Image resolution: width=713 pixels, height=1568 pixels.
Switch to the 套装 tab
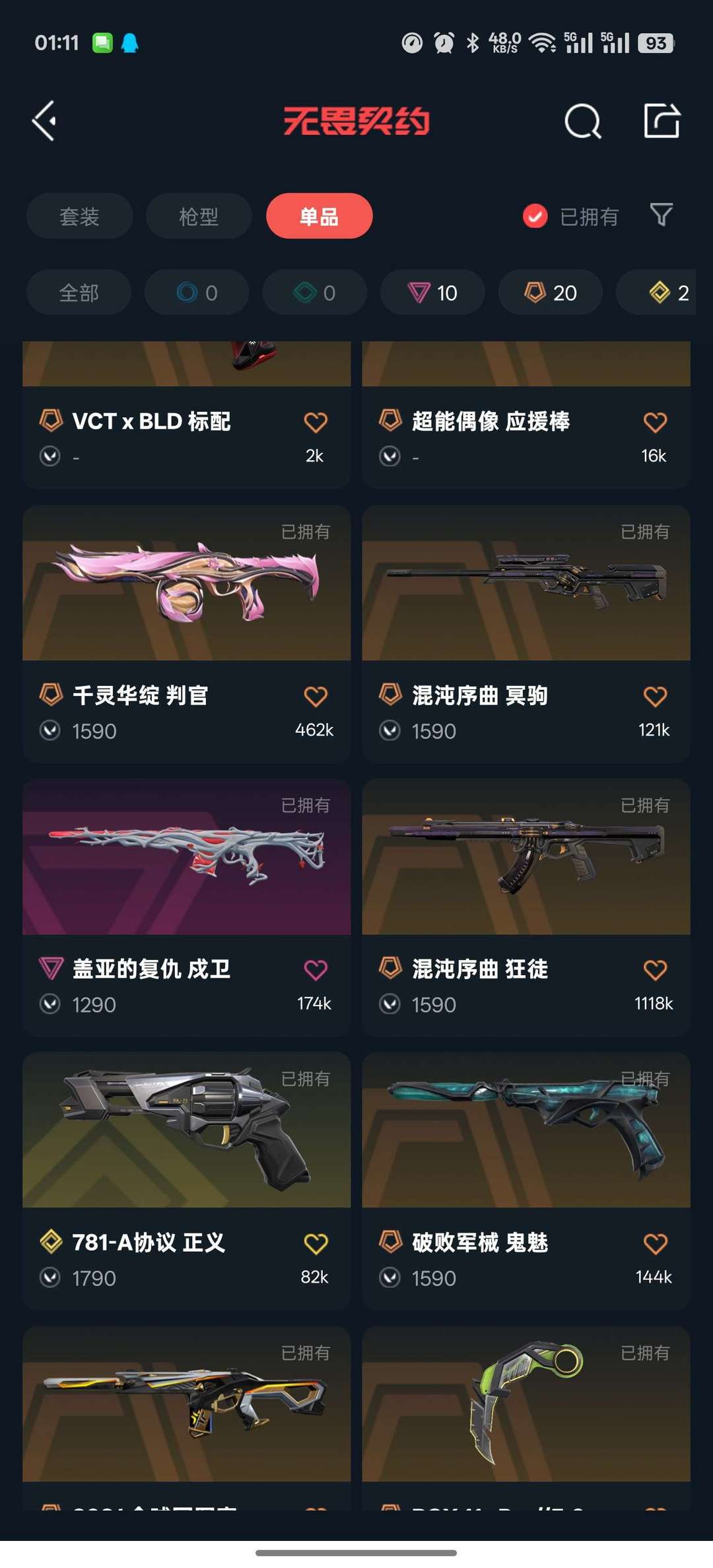[x=79, y=216]
